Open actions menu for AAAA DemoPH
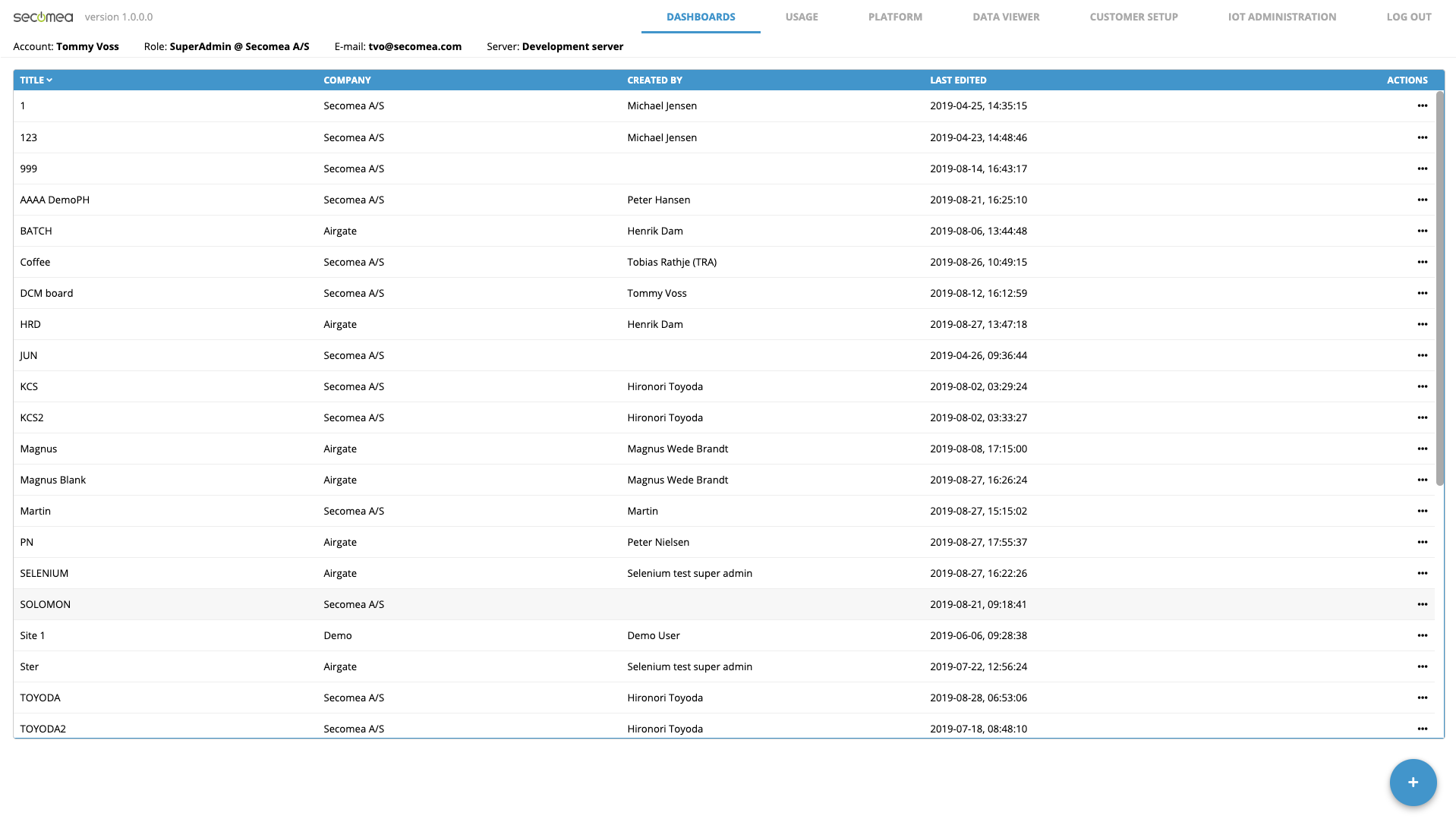 (1422, 200)
